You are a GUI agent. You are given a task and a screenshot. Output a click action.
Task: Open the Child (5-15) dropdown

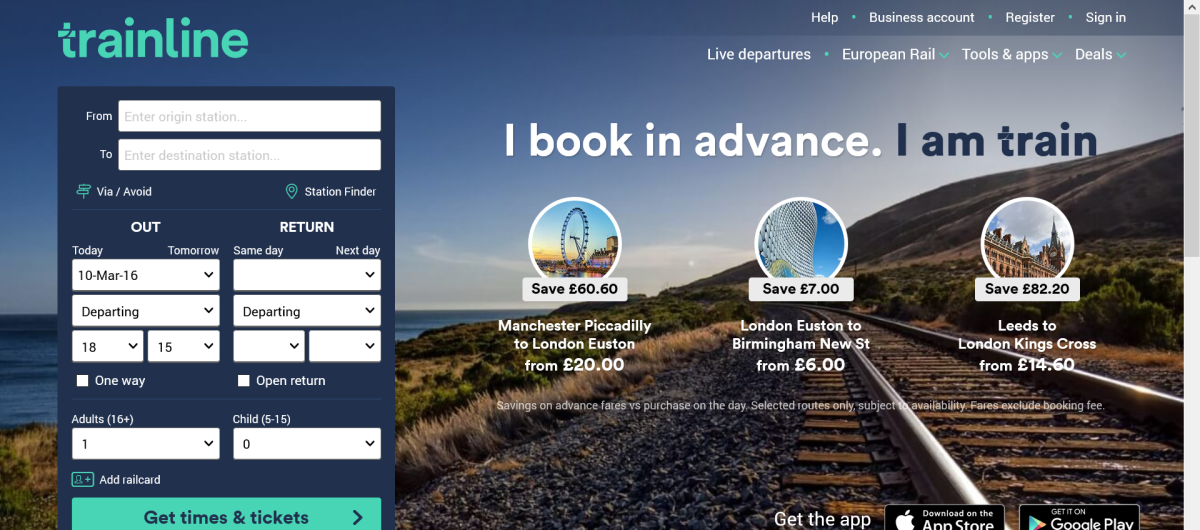click(306, 444)
